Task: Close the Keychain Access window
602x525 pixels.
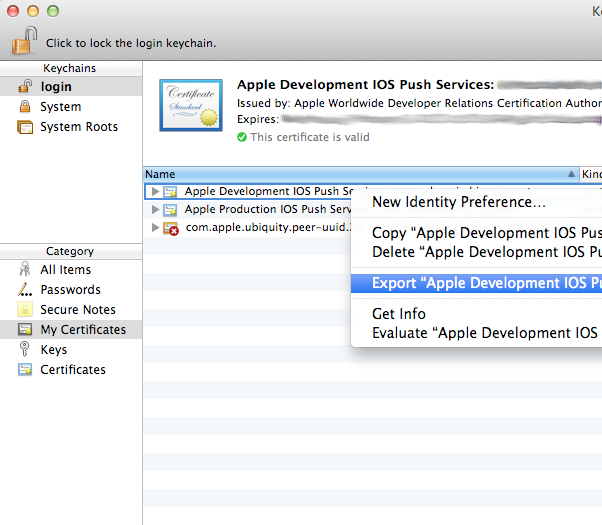Action: (13, 11)
